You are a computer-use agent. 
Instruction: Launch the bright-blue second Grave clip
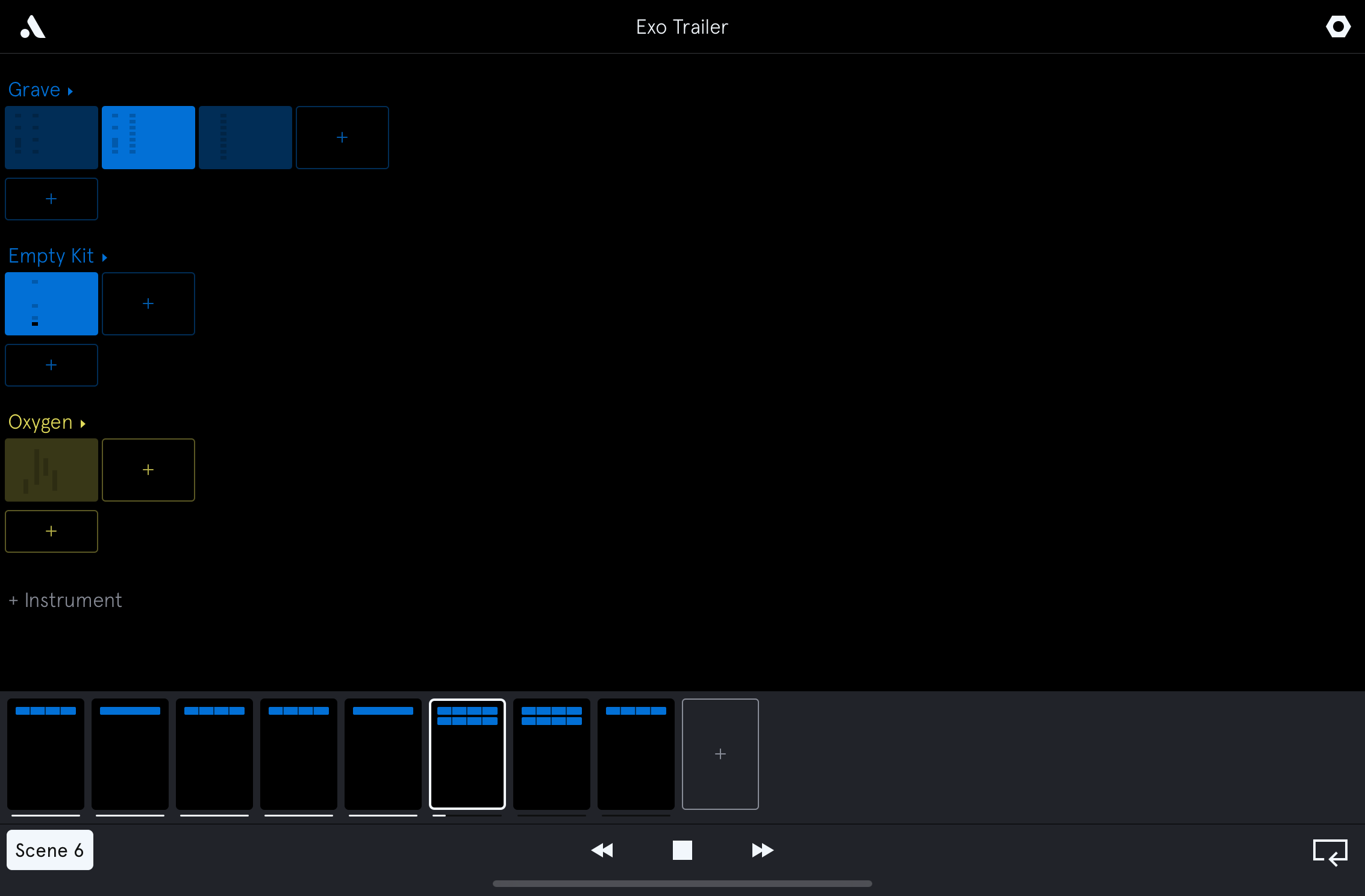[x=148, y=138]
